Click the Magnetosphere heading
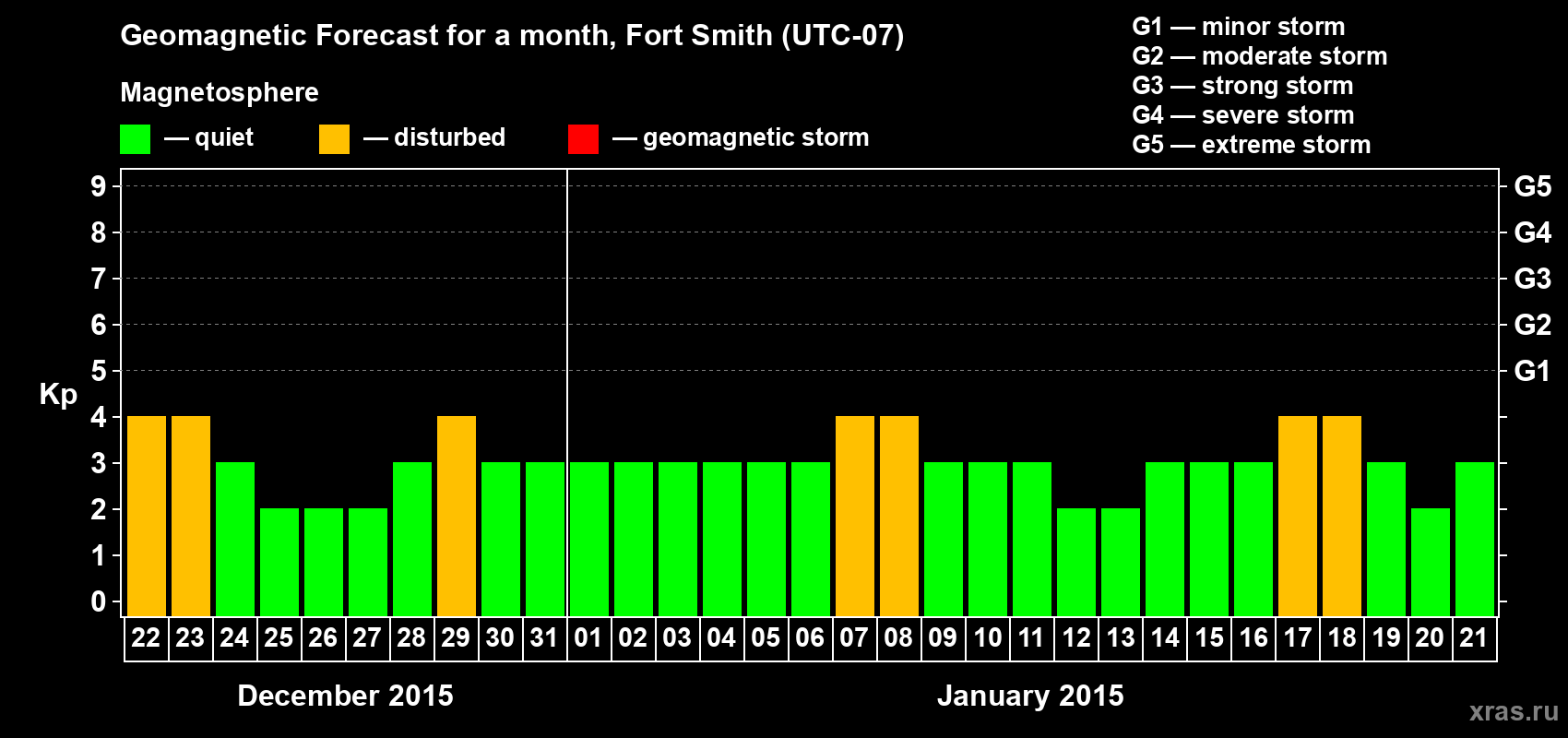This screenshot has width=1568, height=738. 220,93
